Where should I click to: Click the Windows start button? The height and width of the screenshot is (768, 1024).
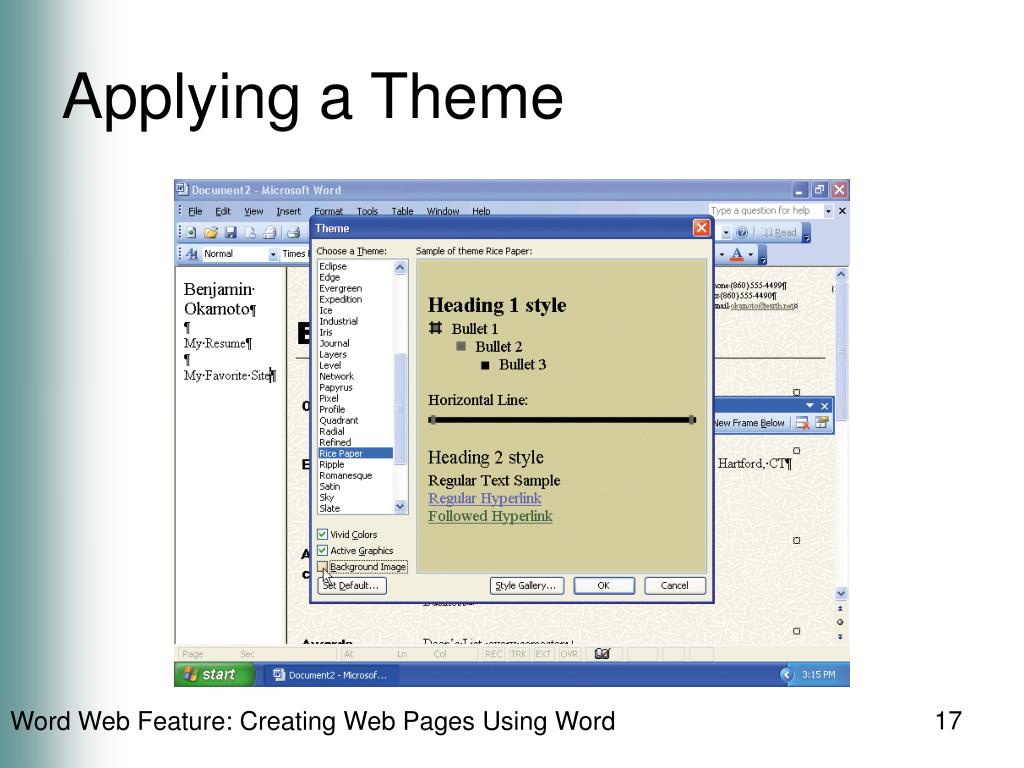coord(214,675)
